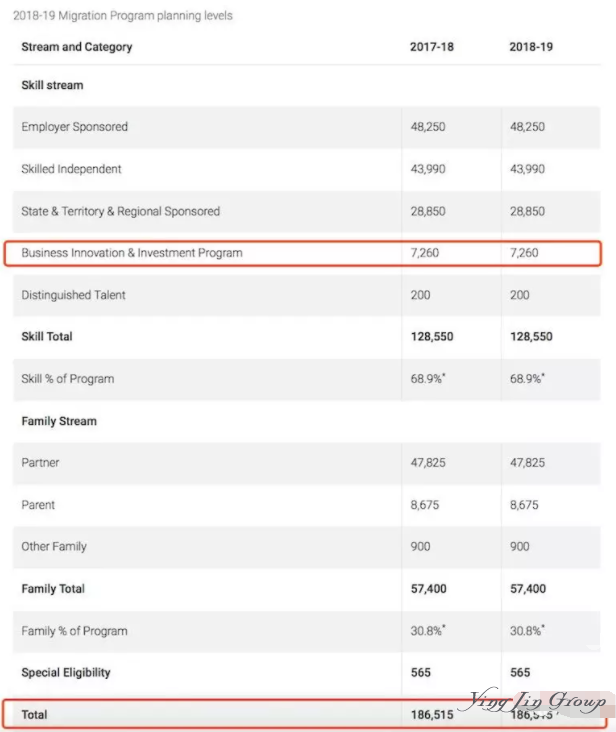Click the Ying Jin Group watermark logo
This screenshot has height=732, width=616.
[x=537, y=702]
